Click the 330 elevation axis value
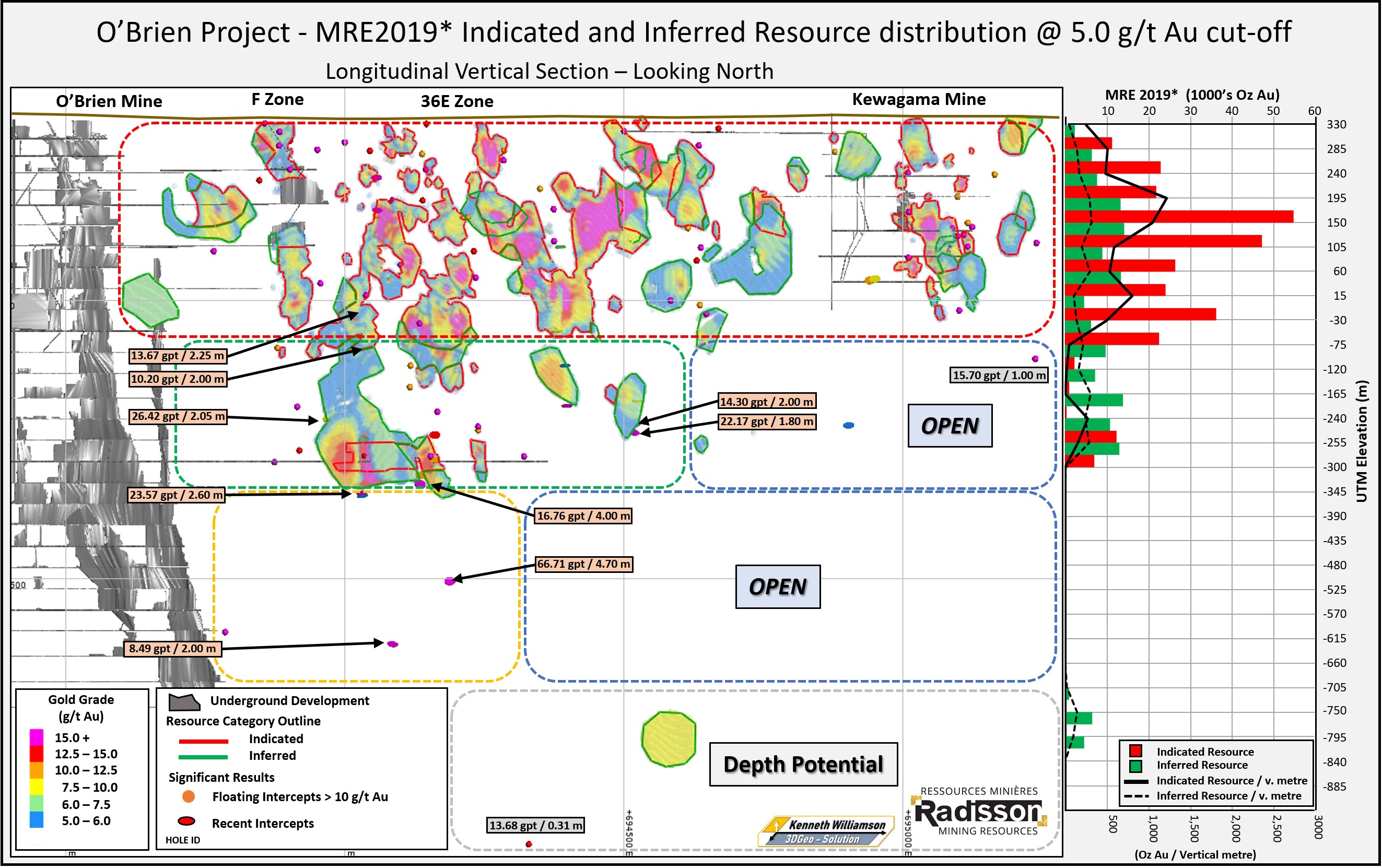The width and height of the screenshot is (1382, 868). [x=1336, y=124]
